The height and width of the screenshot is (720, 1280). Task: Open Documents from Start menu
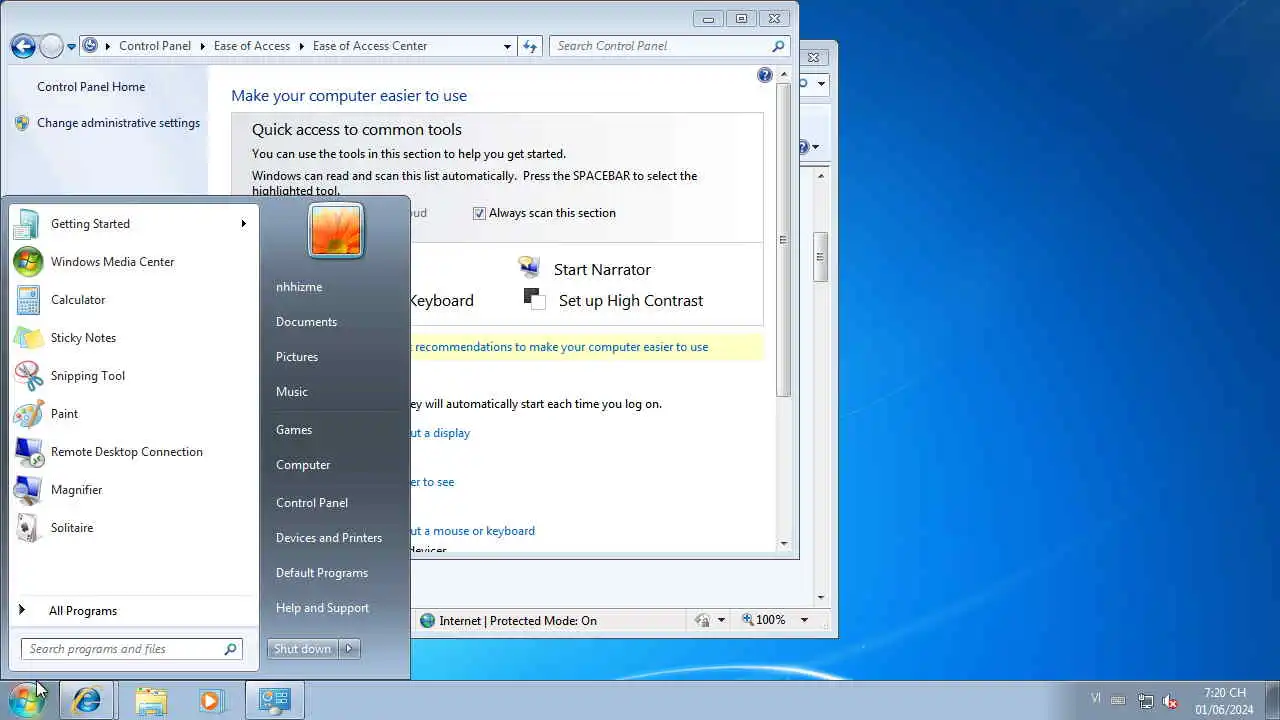(x=306, y=322)
